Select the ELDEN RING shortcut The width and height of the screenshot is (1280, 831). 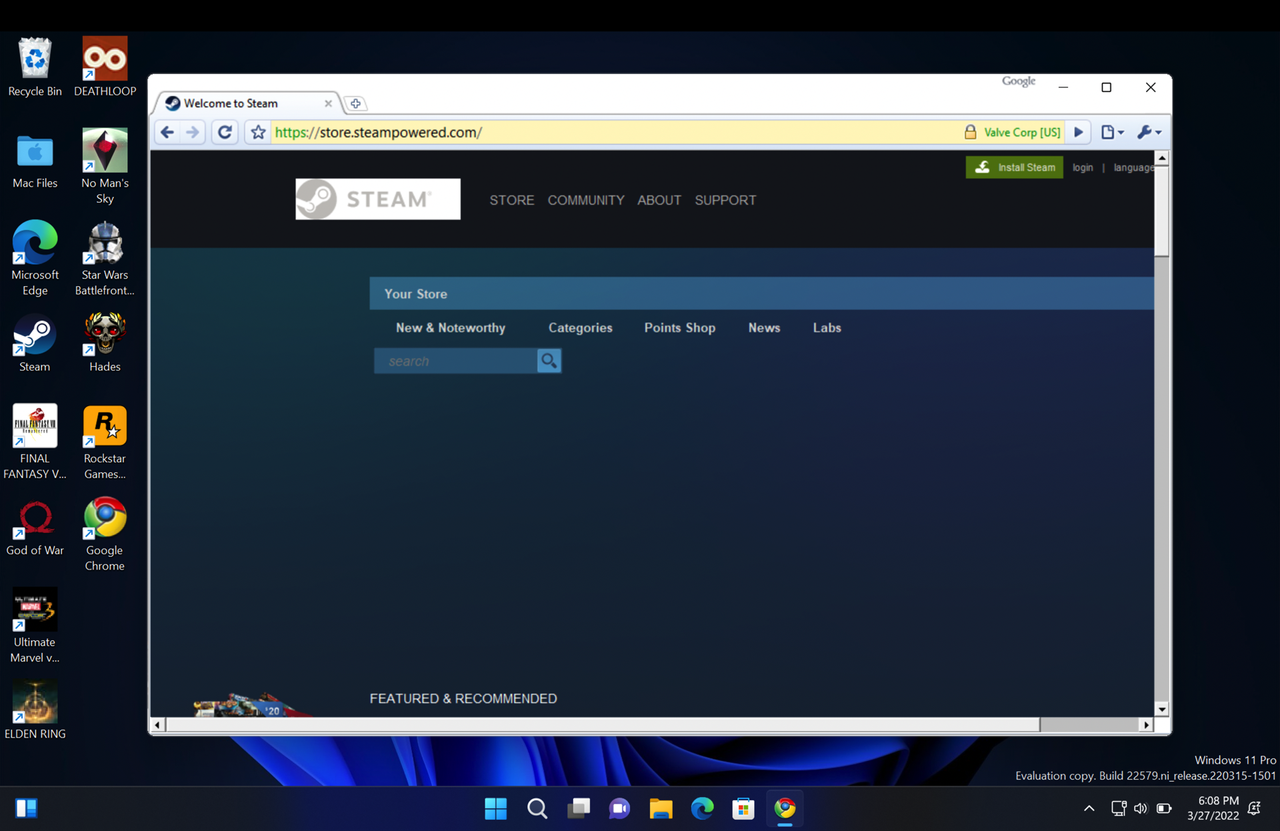coord(35,711)
